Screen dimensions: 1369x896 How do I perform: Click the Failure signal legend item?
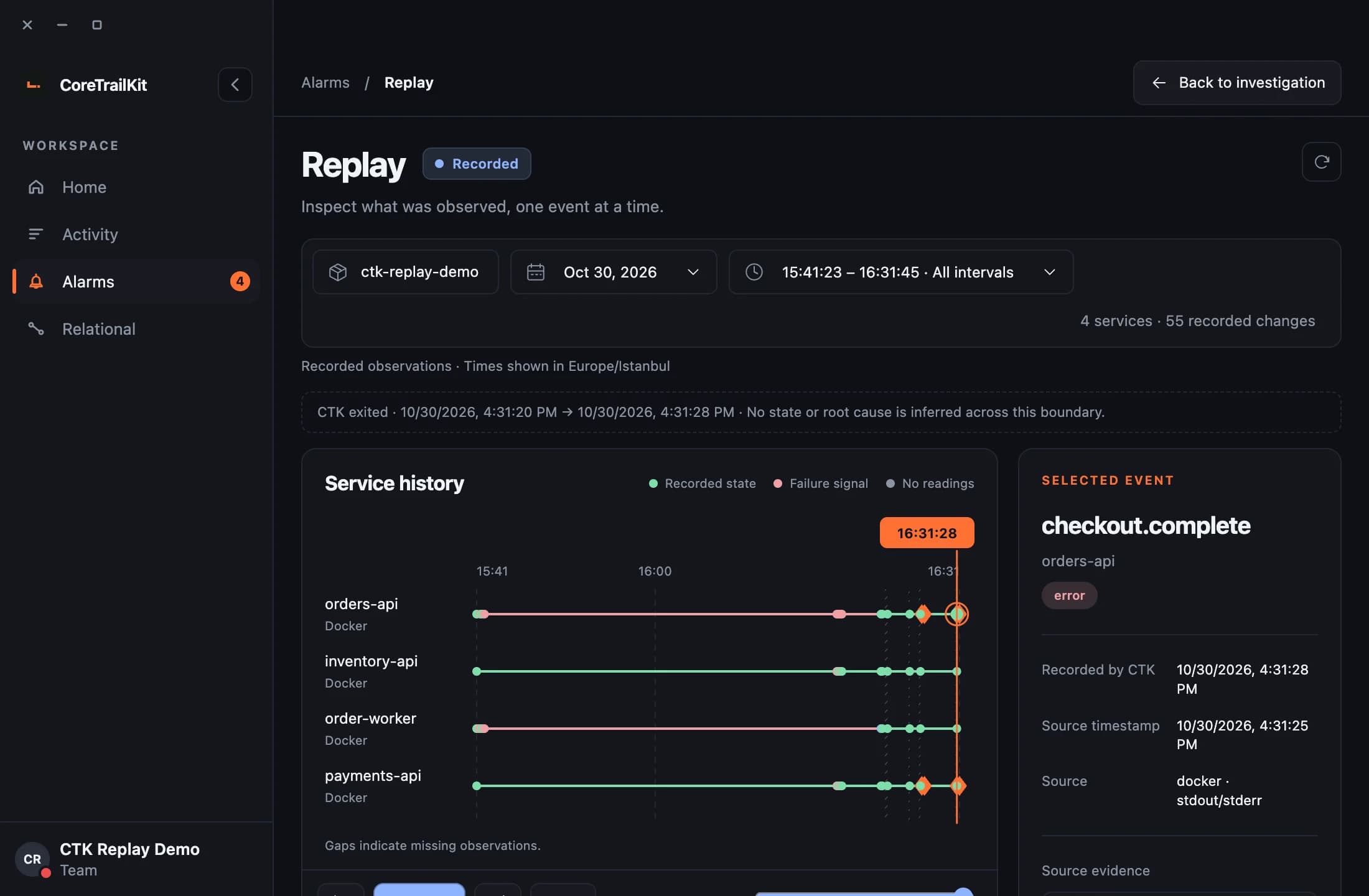pos(820,483)
